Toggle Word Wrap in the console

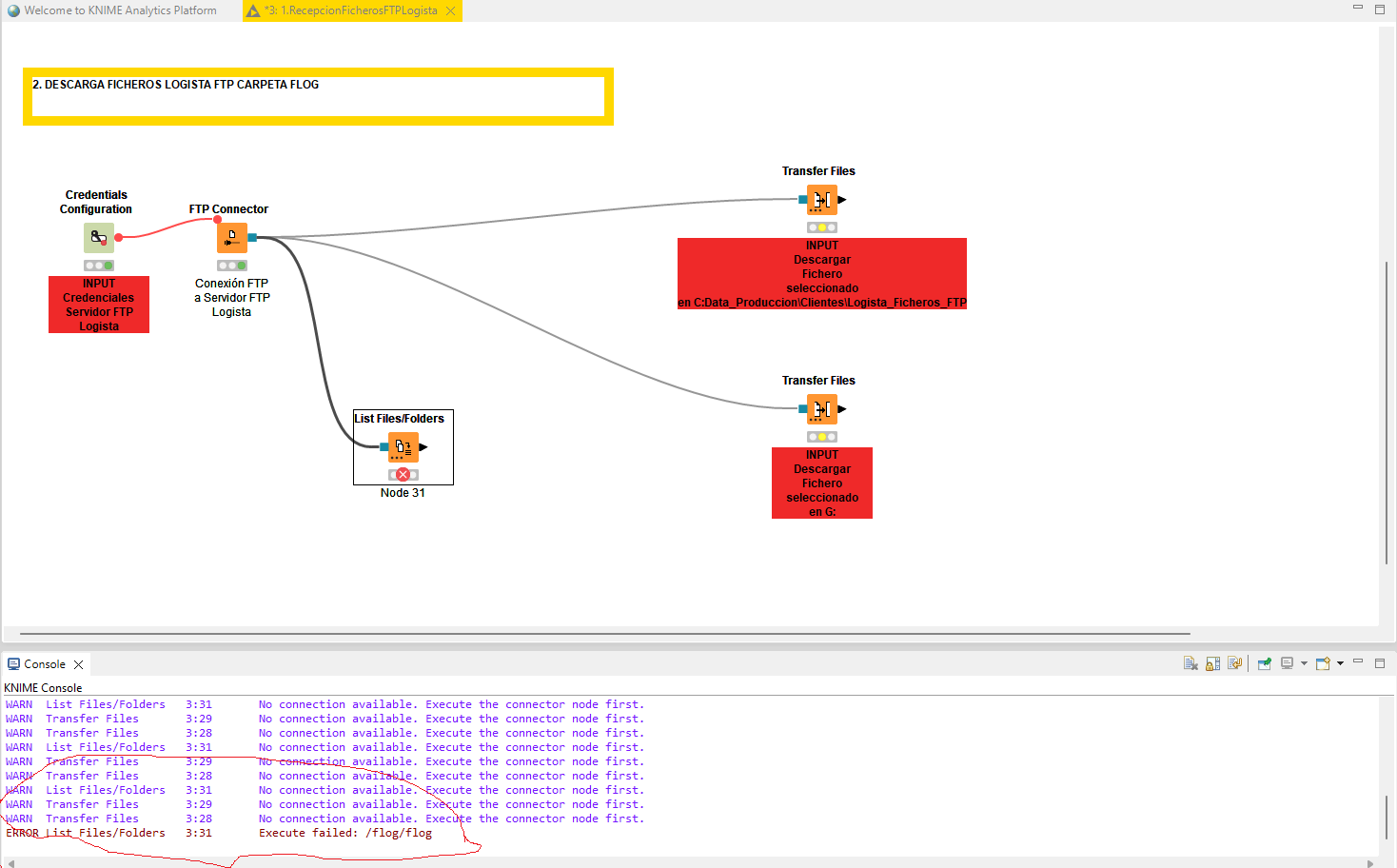[x=1234, y=663]
